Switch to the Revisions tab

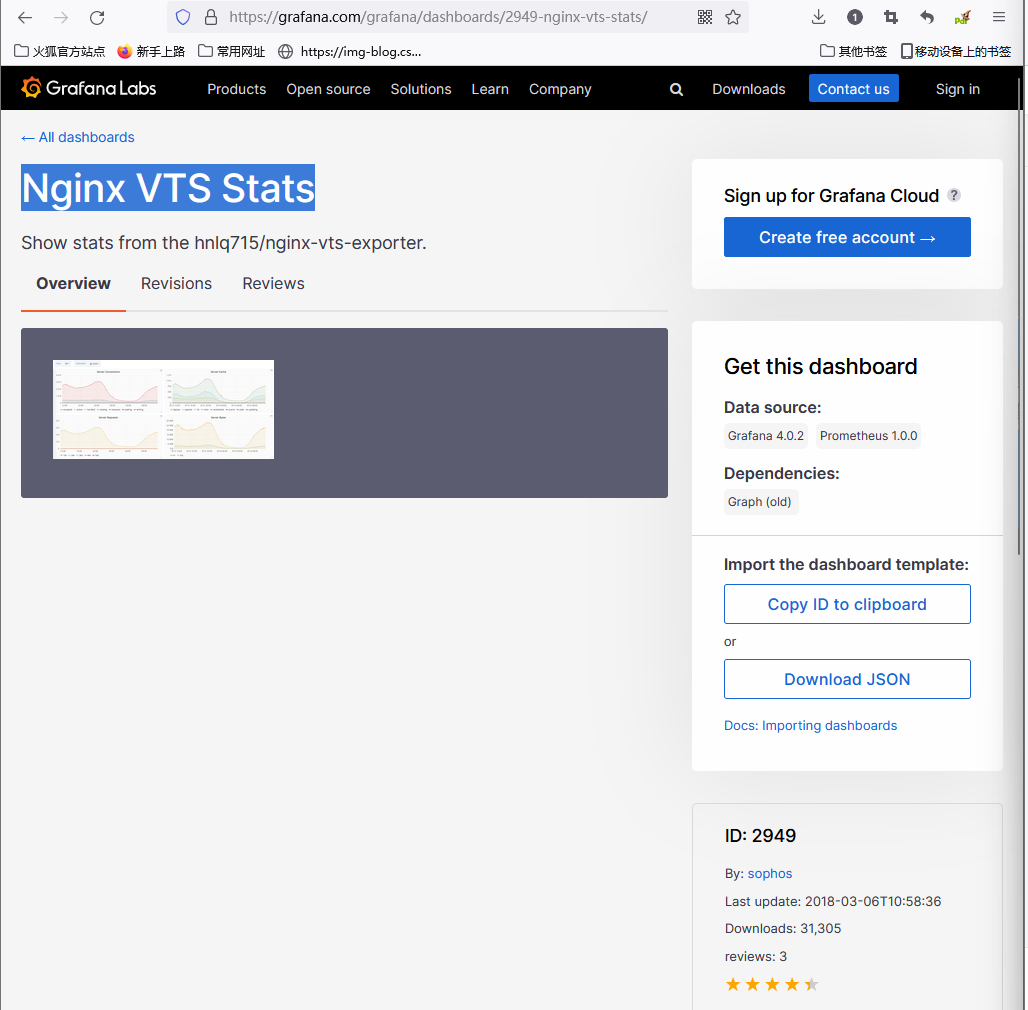click(x=176, y=284)
